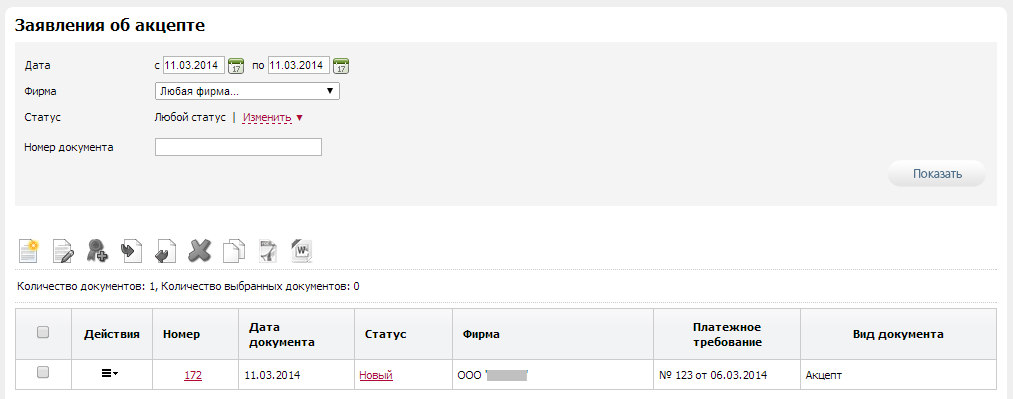Open the 'Любая фирма...' dropdown

(247, 91)
